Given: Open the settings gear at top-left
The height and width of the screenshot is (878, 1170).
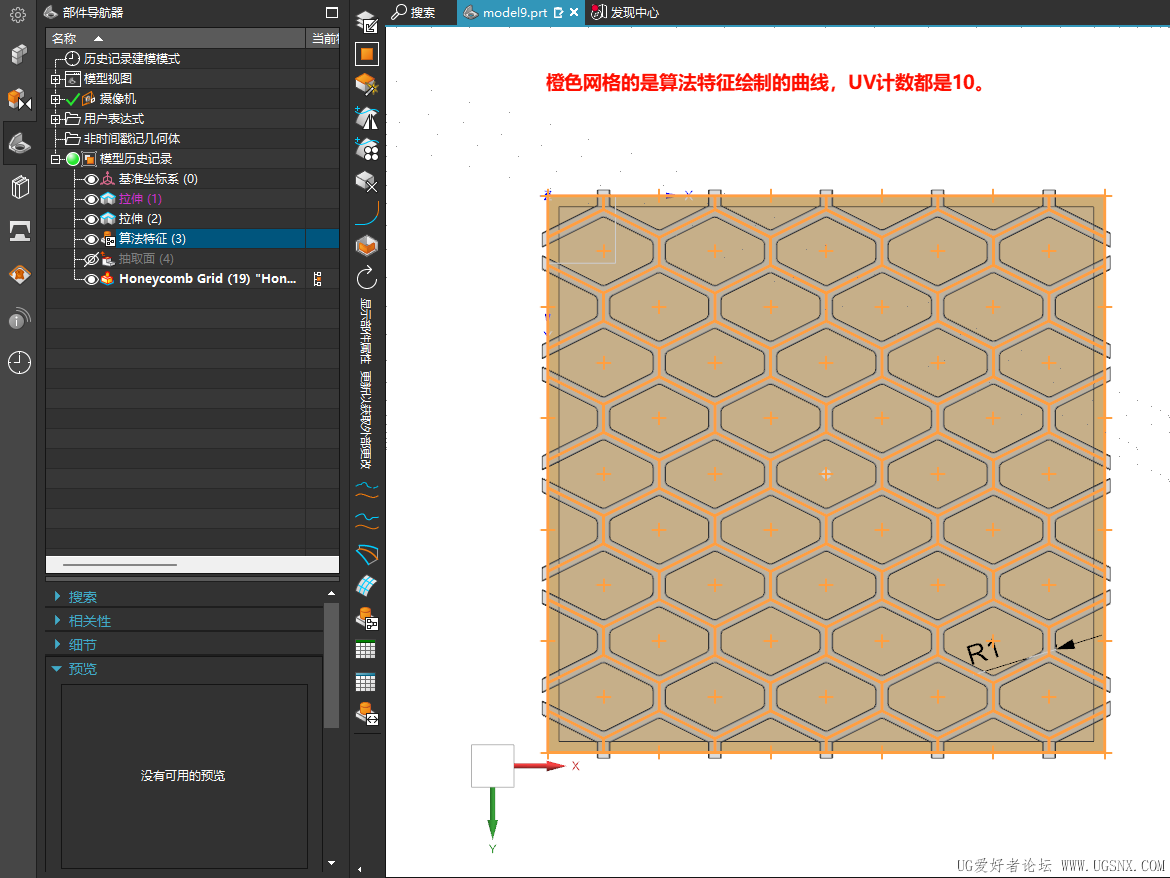Looking at the screenshot, I should [18, 15].
